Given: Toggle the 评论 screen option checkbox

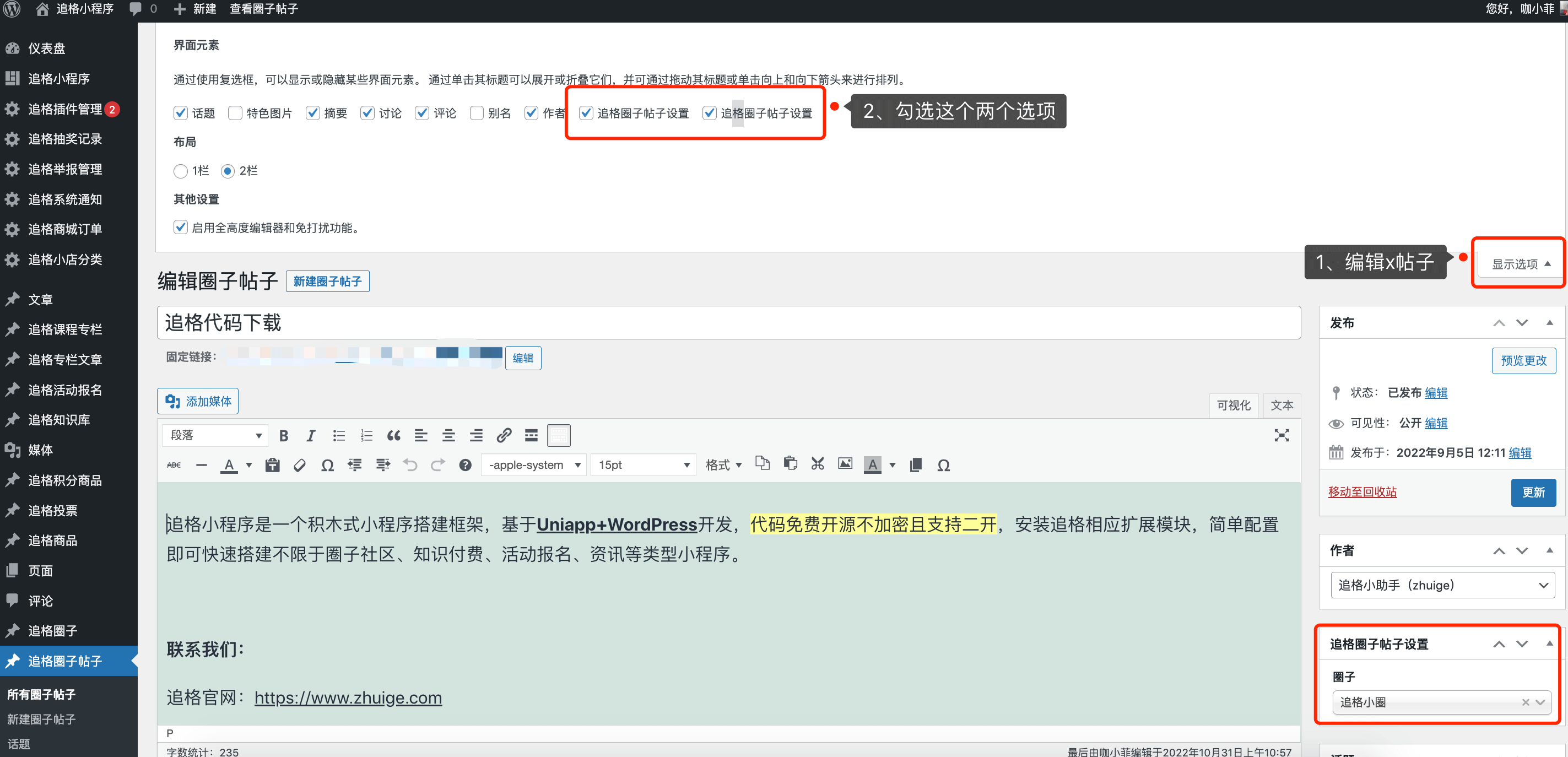Looking at the screenshot, I should coord(422,113).
